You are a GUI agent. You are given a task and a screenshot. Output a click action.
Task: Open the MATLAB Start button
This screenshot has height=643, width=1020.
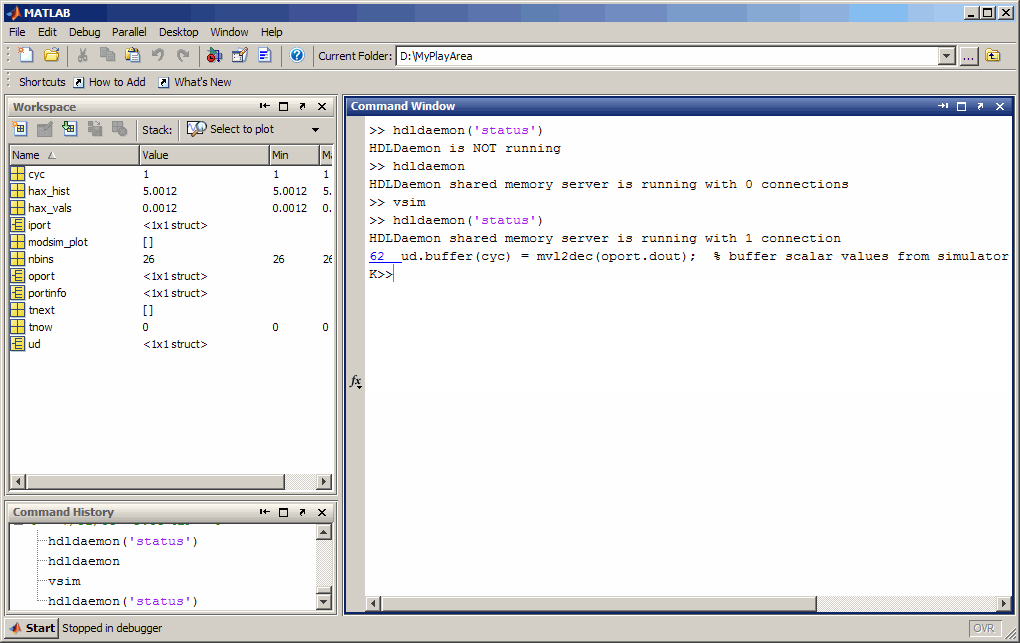(x=32, y=628)
